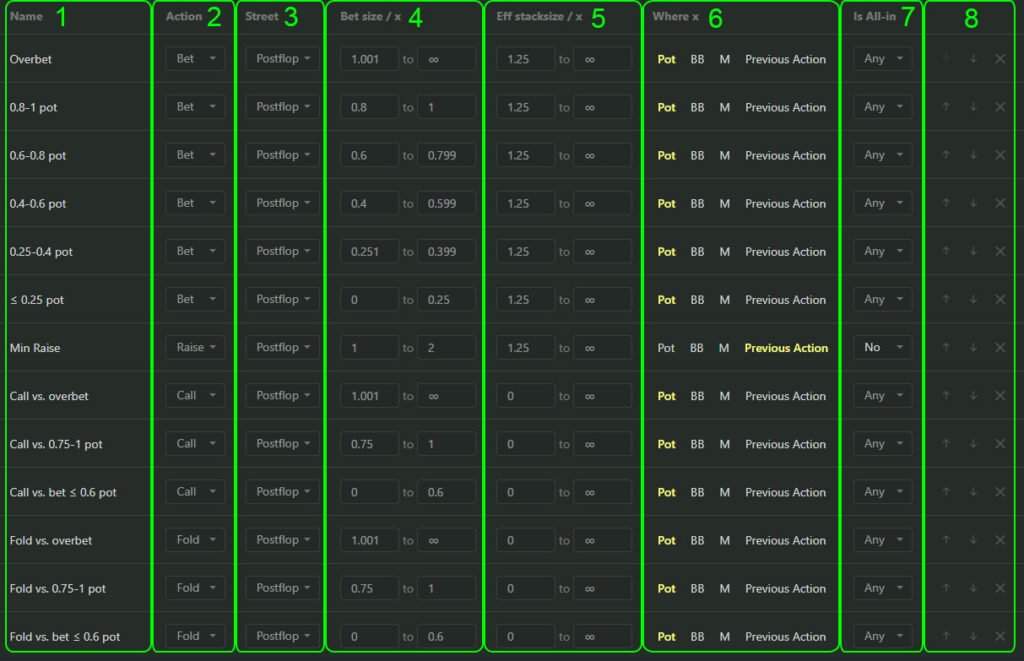Image resolution: width=1024 pixels, height=661 pixels.
Task: Move Call vs. overbet row up
Action: point(946,396)
